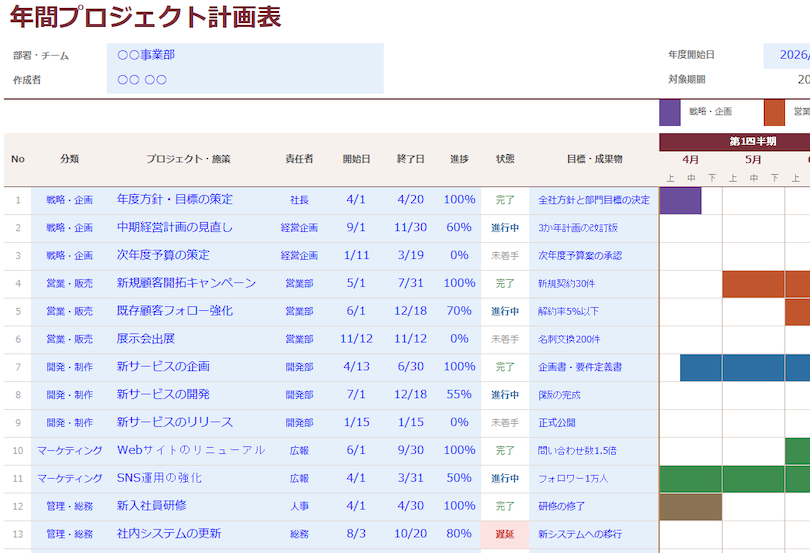
Task: Click the 社長 owner cell
Action: (299, 200)
